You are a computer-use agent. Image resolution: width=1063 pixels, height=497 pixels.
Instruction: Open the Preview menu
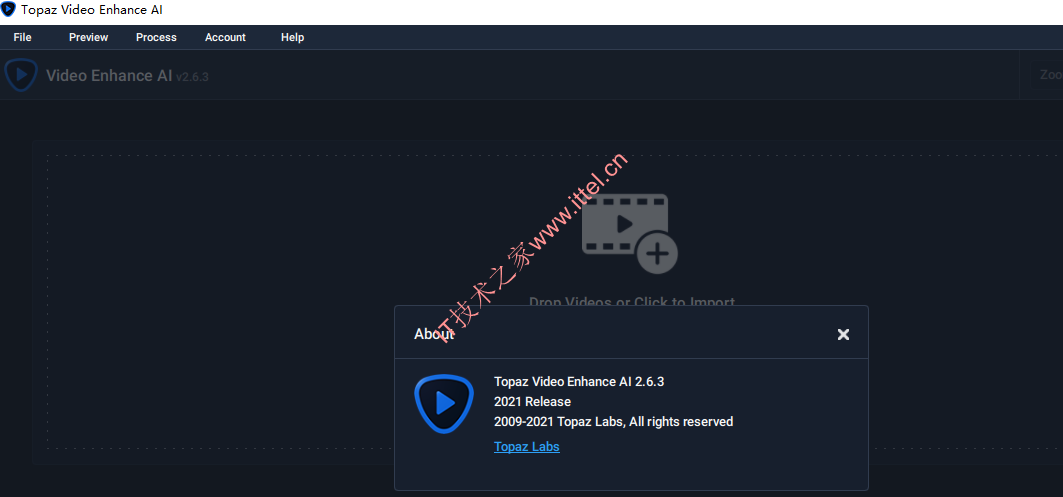pos(88,37)
